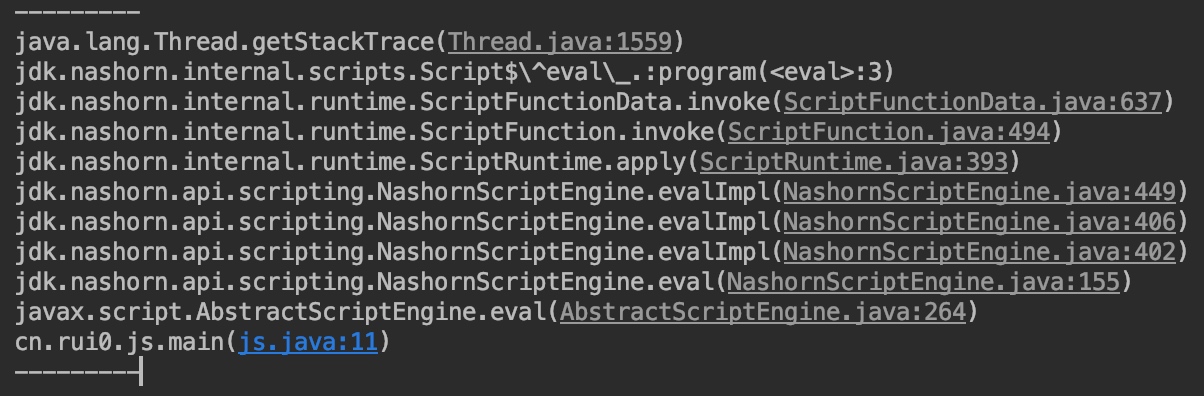Go to NashornScriptEngine.java:402 source

coord(981,252)
